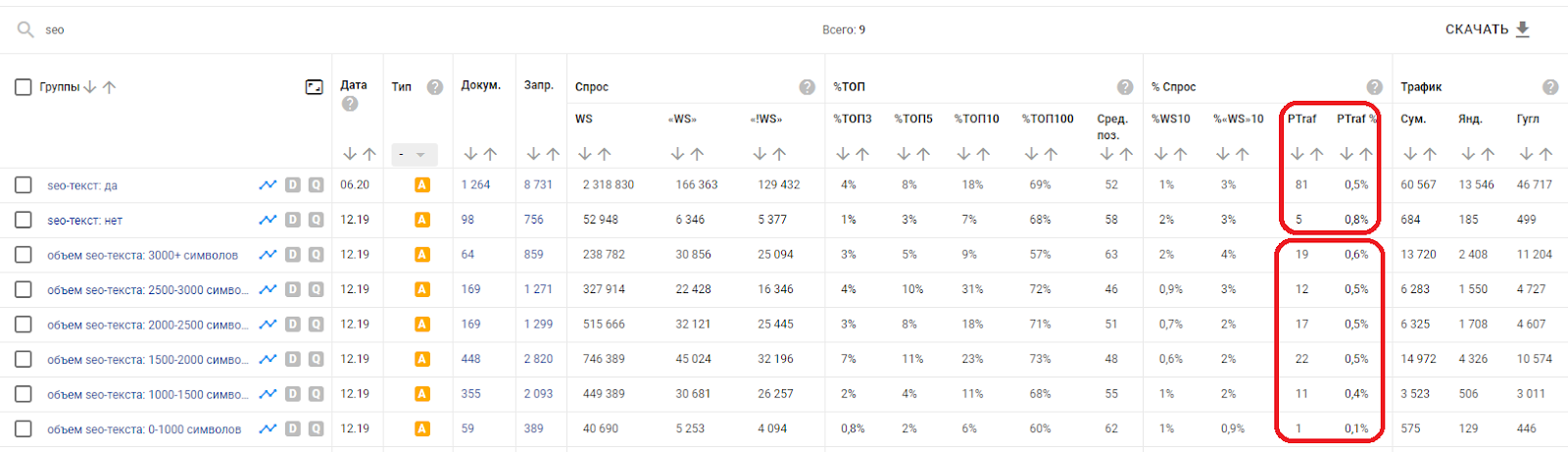The image size is (1568, 452).
Task: Click the Сум. traffic column header
Action: [1412, 119]
